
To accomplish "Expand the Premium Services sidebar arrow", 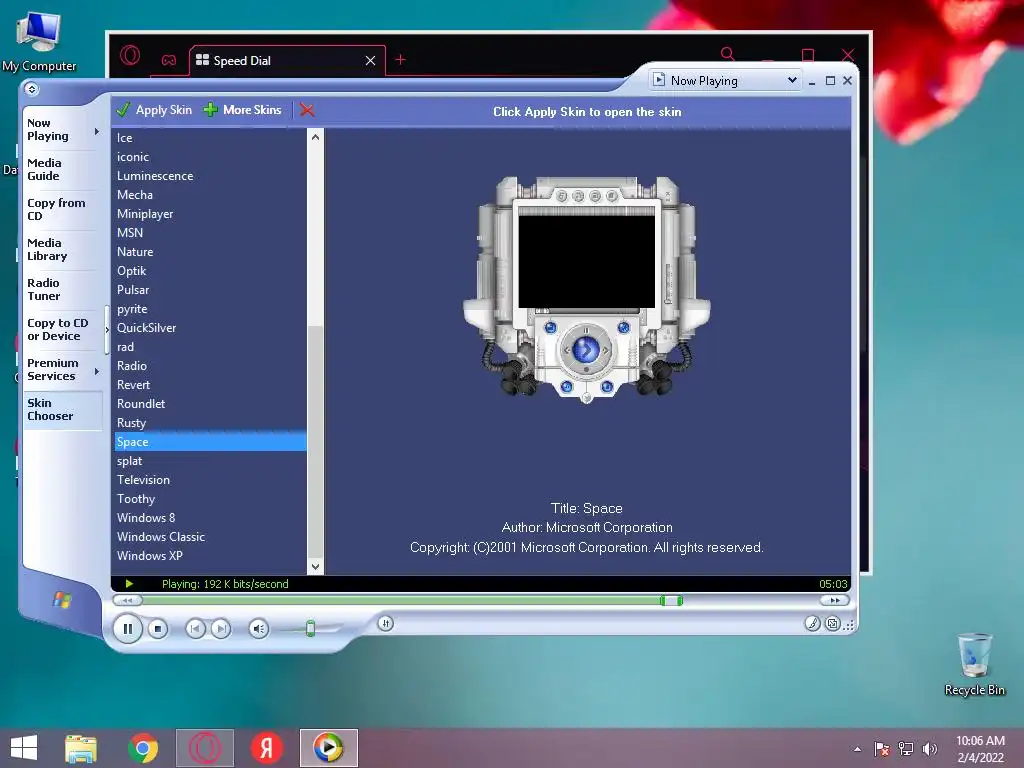I will [x=97, y=372].
